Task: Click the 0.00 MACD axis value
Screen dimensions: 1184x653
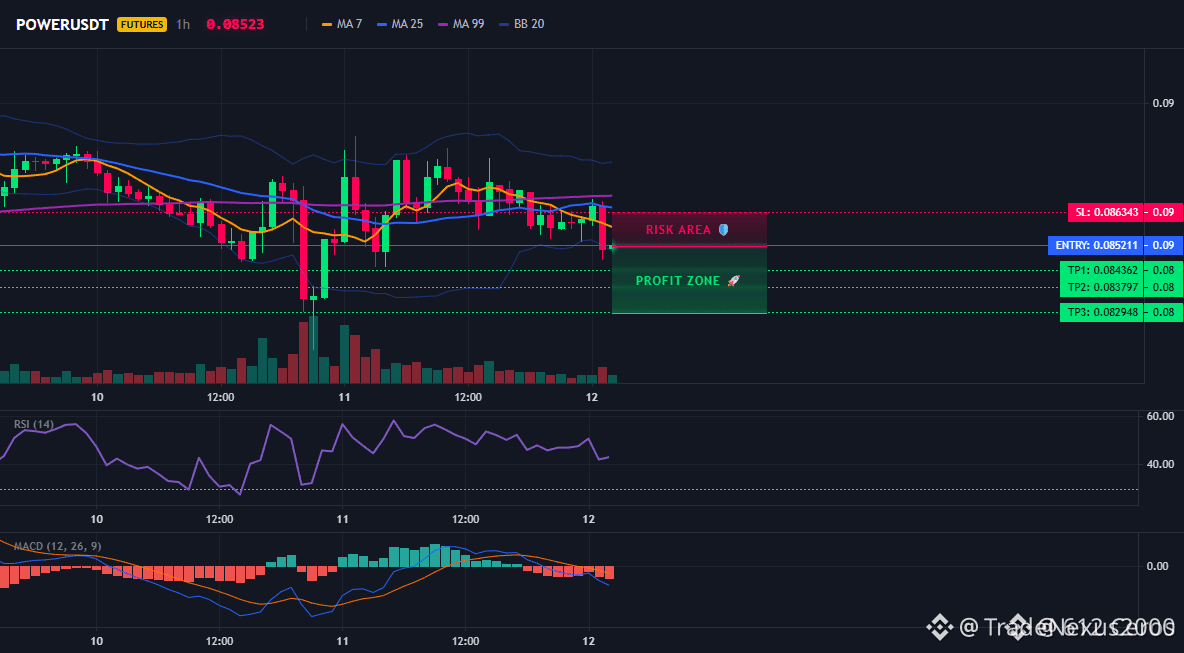Action: (1158, 566)
